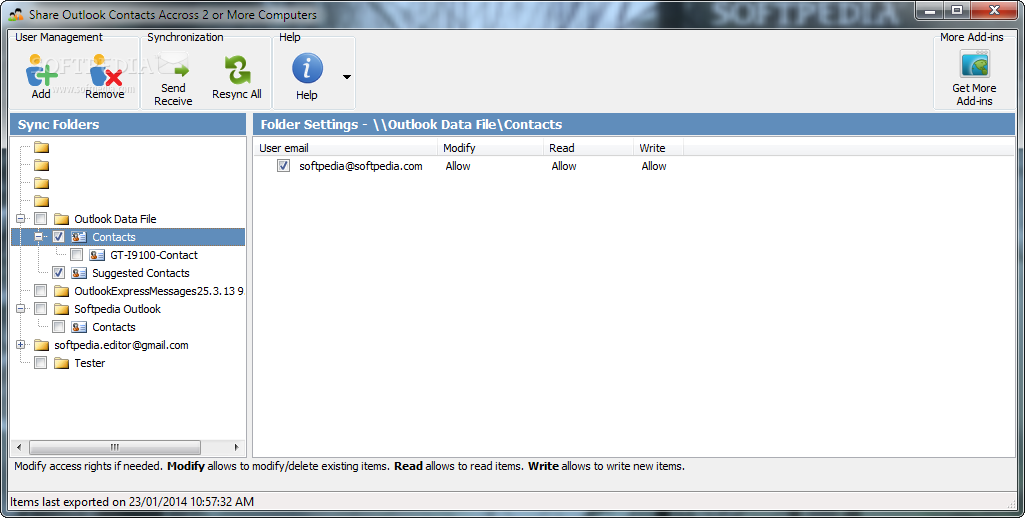Select the Outlook Data File folder icon
Screen dimensions: 1025x518
[61, 219]
